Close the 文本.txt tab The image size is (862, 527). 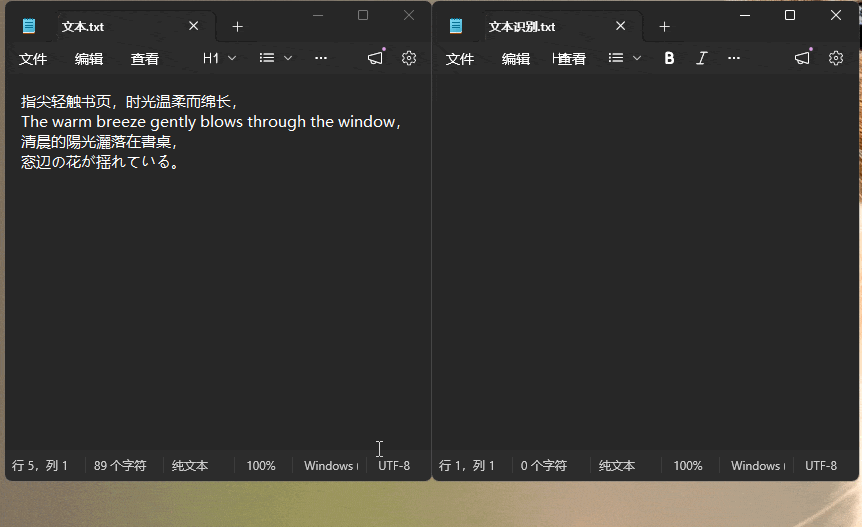pyautogui.click(x=194, y=26)
